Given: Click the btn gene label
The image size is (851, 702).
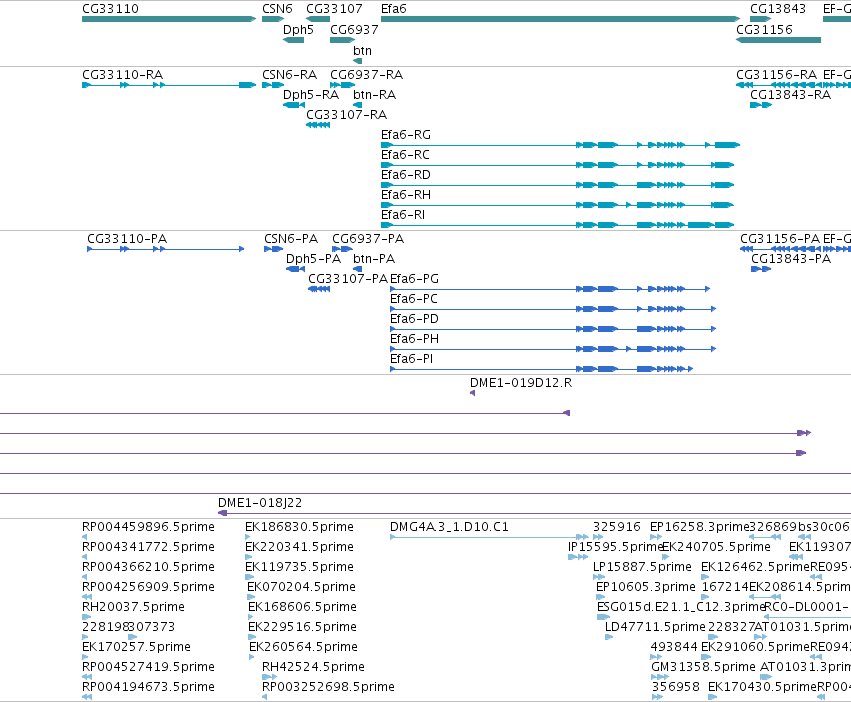Looking at the screenshot, I should click(x=363, y=50).
